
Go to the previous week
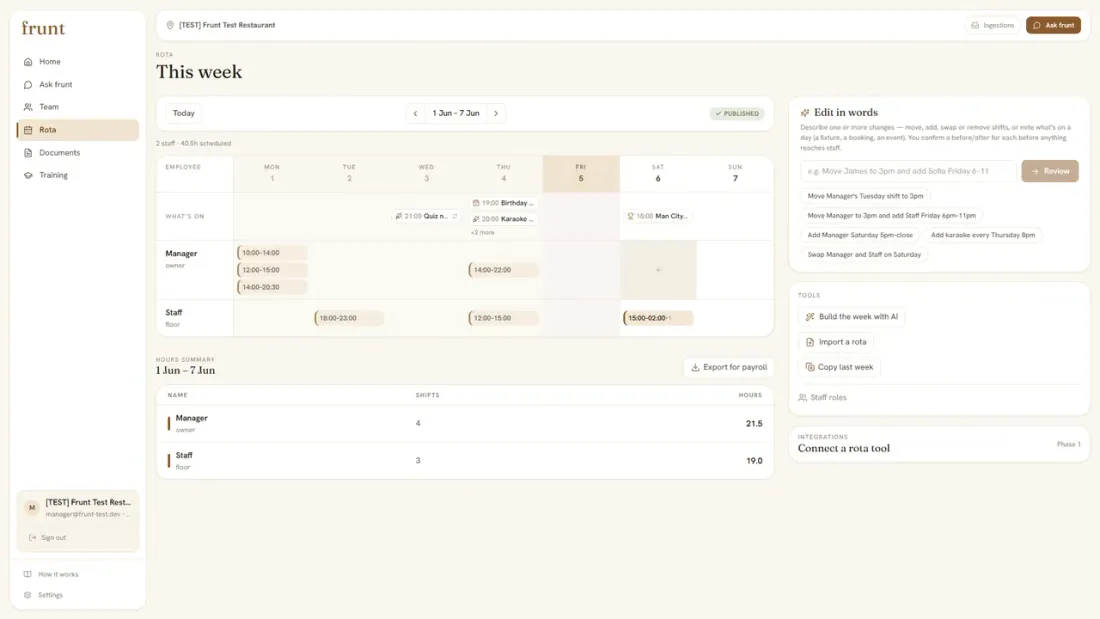[x=415, y=113]
